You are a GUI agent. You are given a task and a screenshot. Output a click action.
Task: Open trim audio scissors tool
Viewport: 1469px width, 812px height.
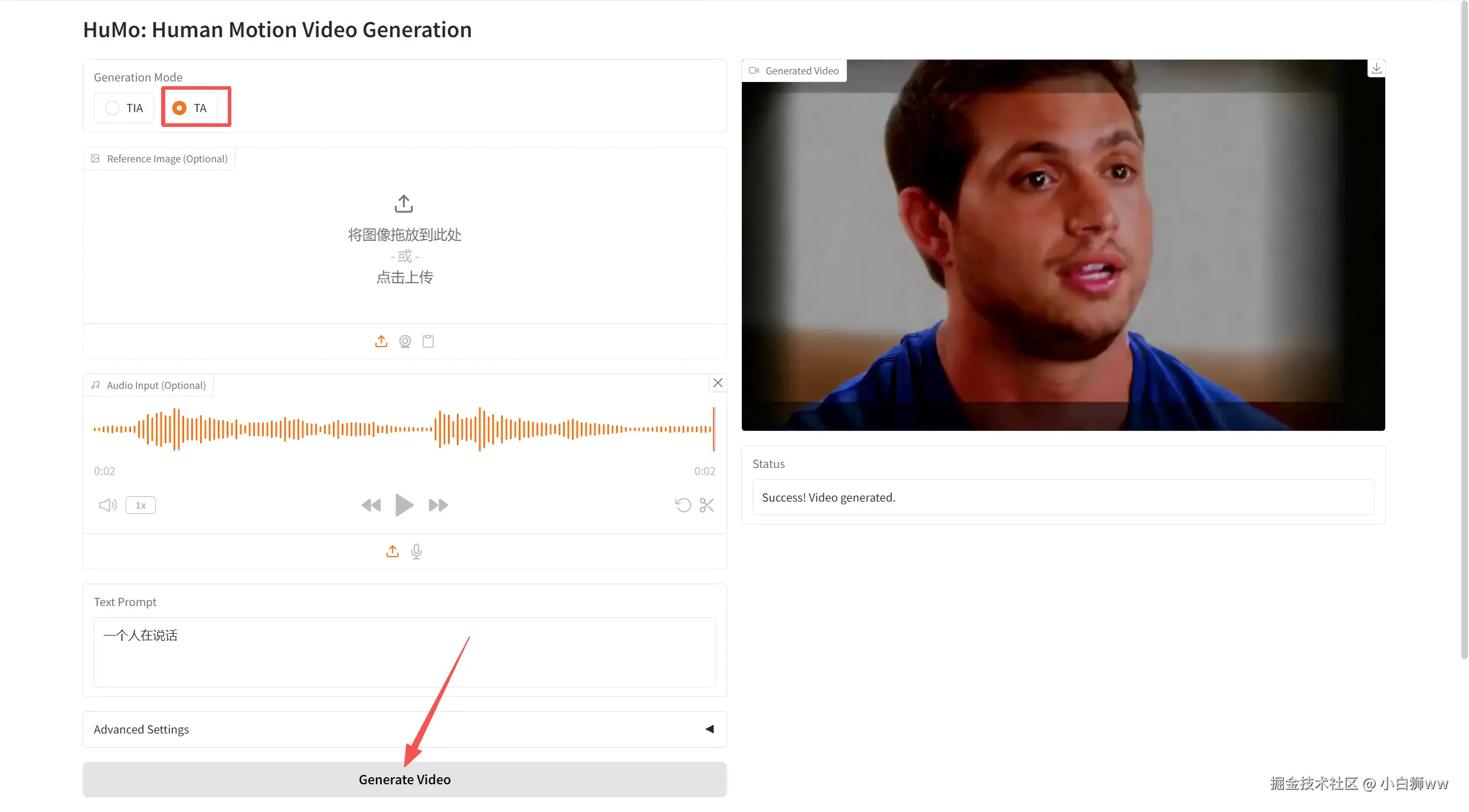tap(706, 505)
